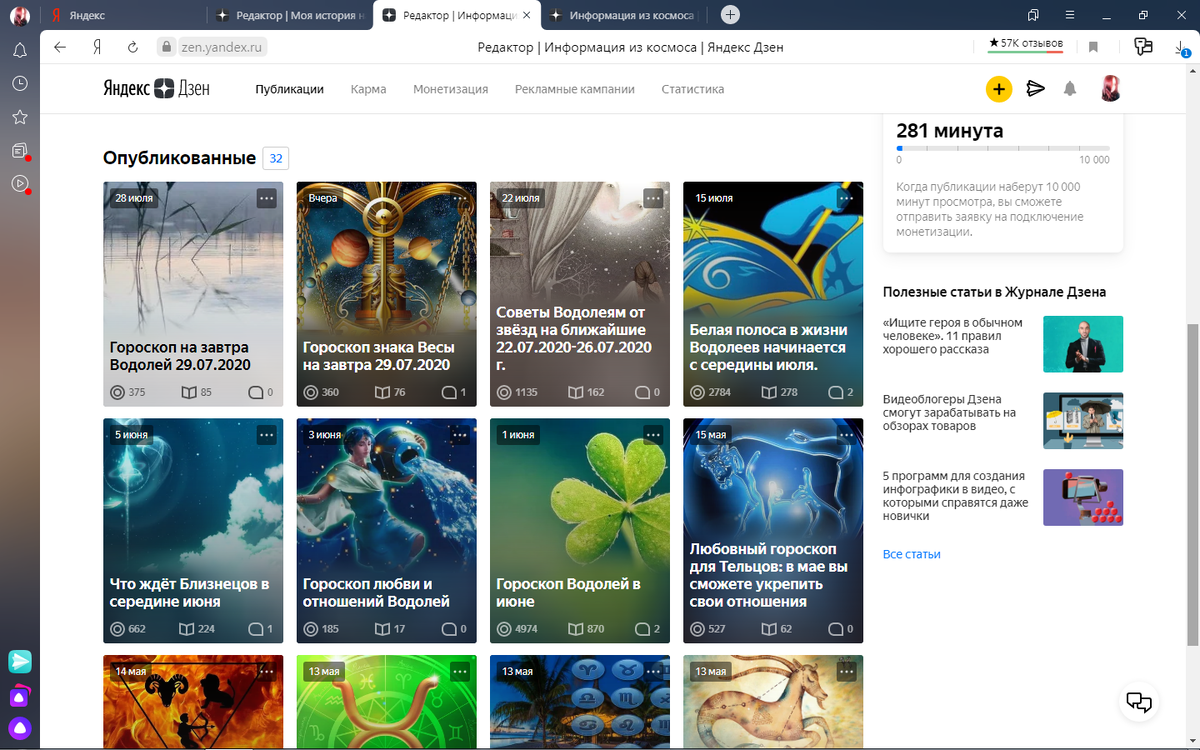Screen dimensions: 1200x750
Task: Switch to the Яндекс browser tab
Action: pyautogui.click(x=122, y=15)
